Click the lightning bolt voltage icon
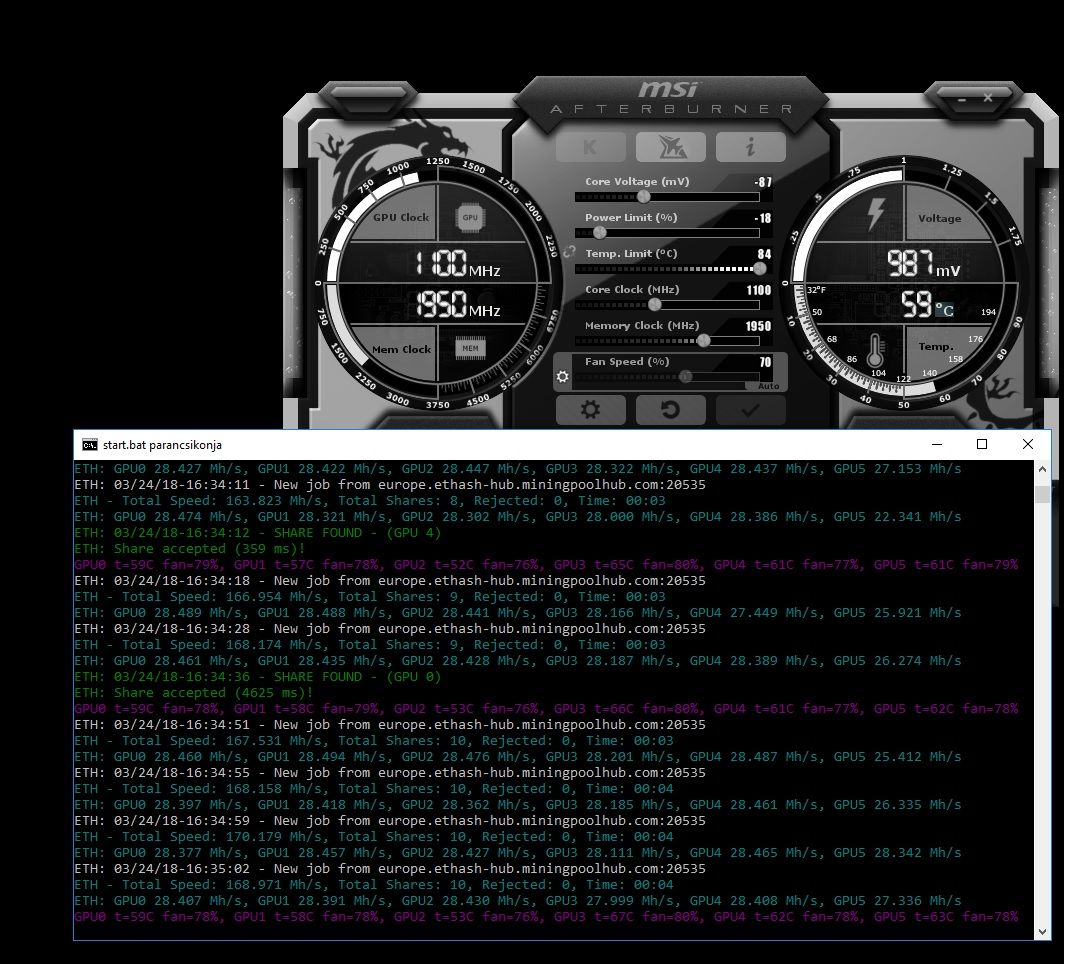Screen dimensions: 1066x964 (876, 214)
